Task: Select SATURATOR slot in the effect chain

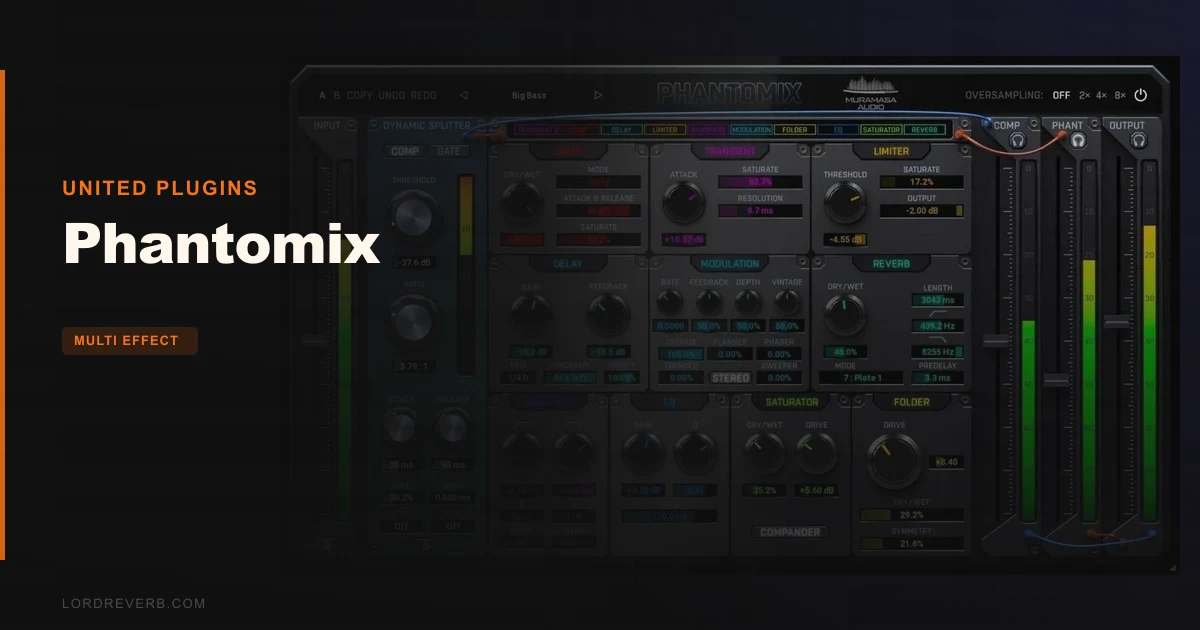Action: (x=881, y=130)
